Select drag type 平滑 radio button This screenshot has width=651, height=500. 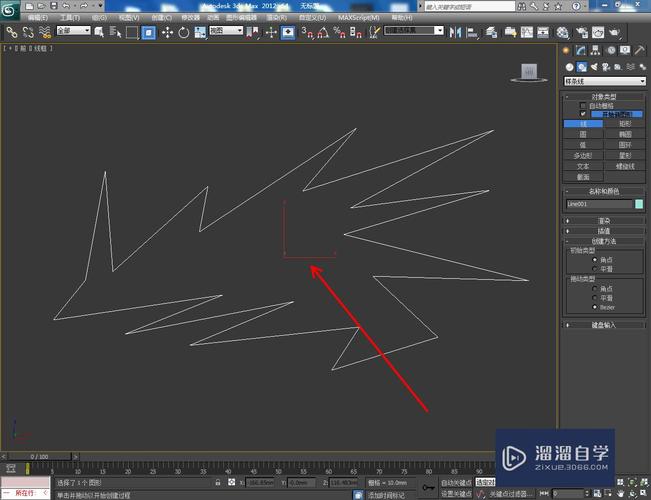click(x=595, y=298)
